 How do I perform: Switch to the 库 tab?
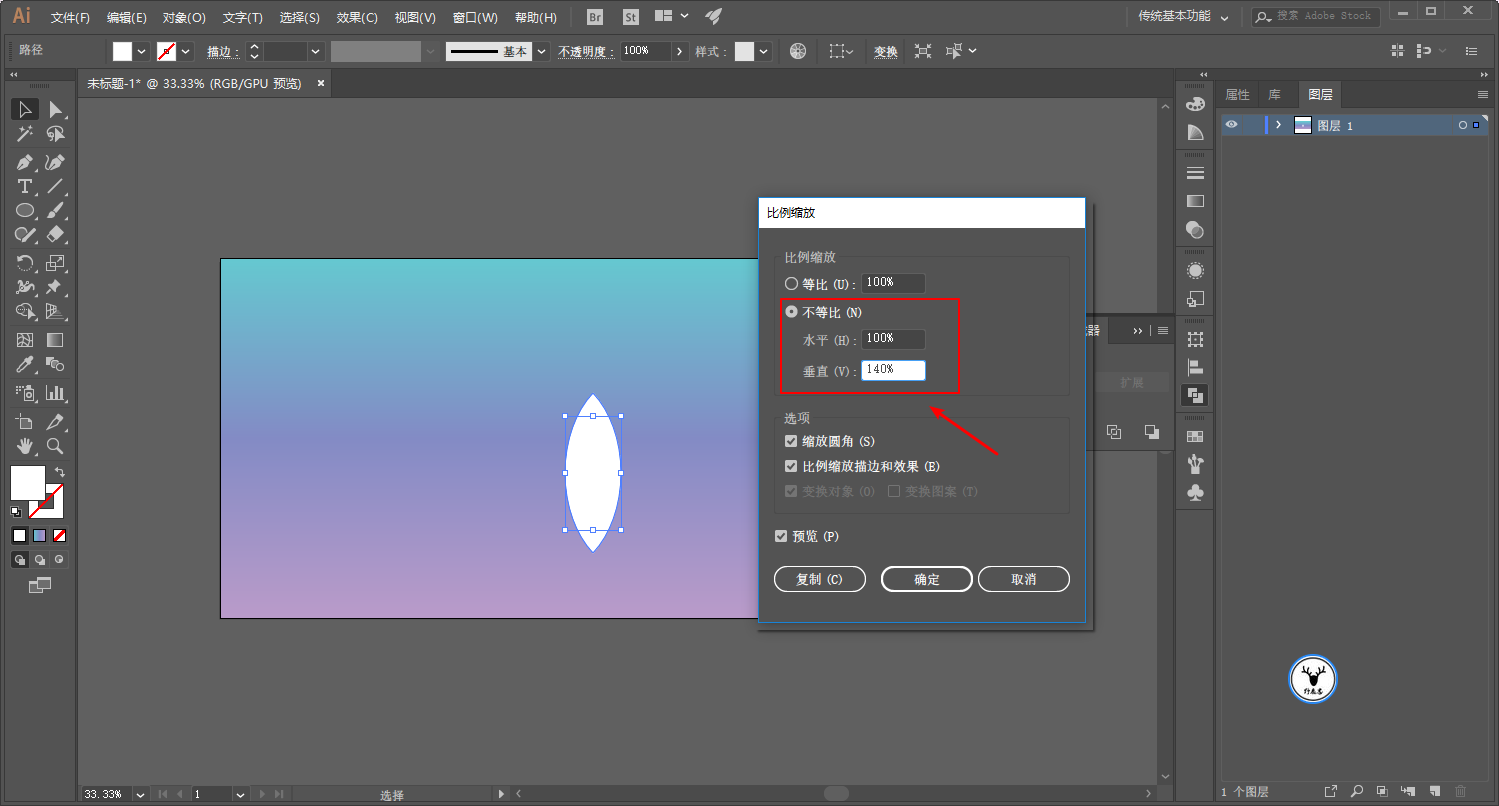pyautogui.click(x=1275, y=94)
